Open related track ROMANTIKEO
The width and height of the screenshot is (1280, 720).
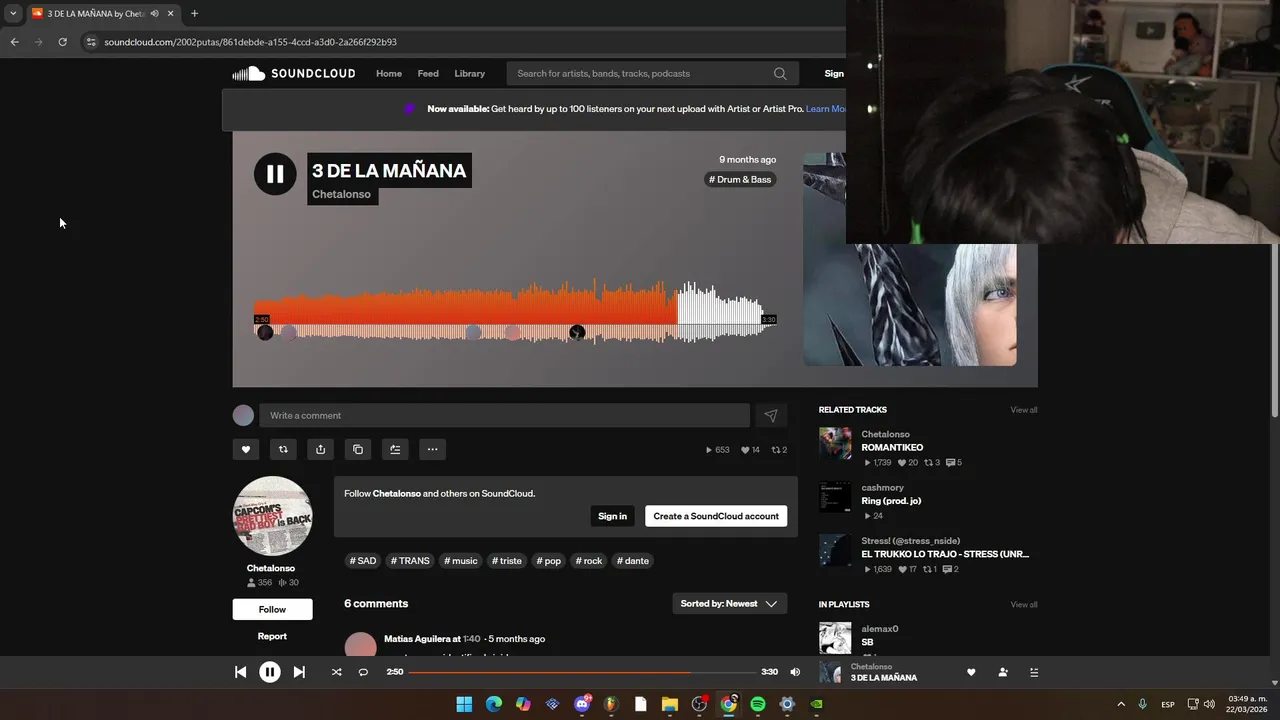coord(892,447)
